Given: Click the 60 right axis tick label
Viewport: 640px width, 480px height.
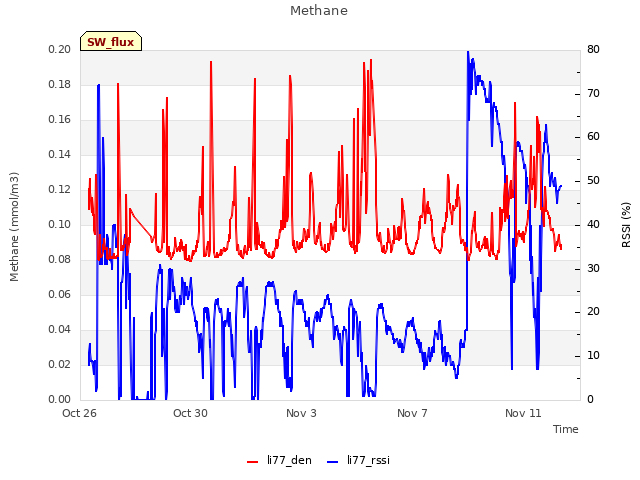Looking at the screenshot, I should [x=593, y=137].
